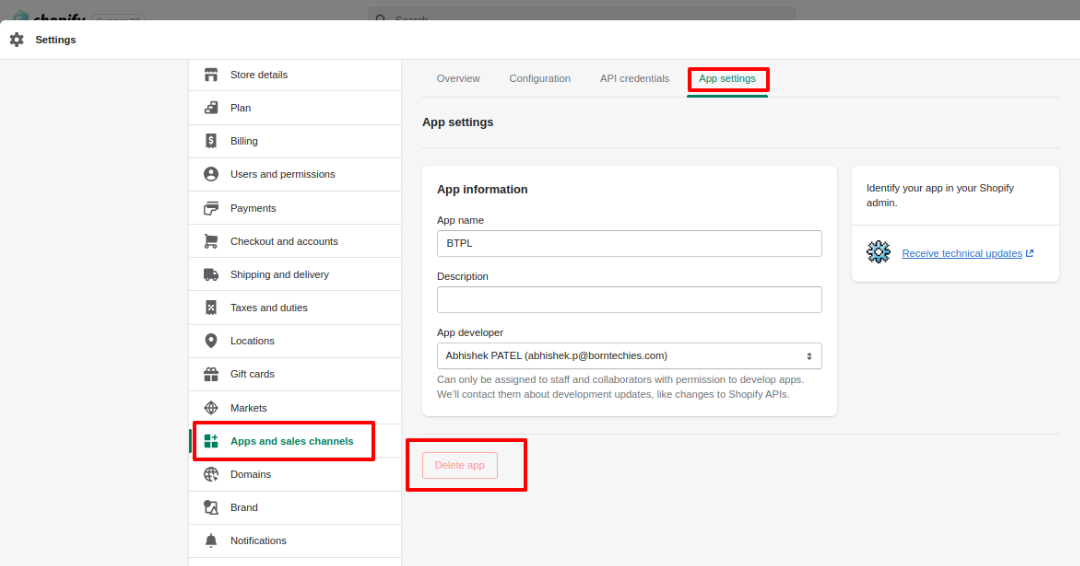
Task: Open Notifications settings
Action: 295,541
